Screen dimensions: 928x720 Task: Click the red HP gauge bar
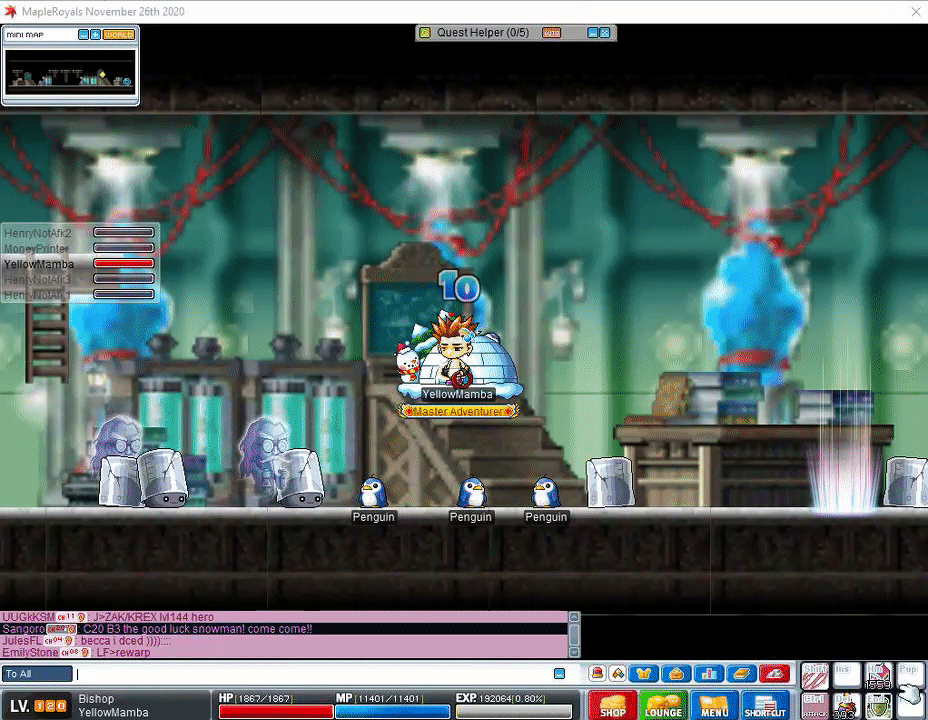click(x=276, y=712)
